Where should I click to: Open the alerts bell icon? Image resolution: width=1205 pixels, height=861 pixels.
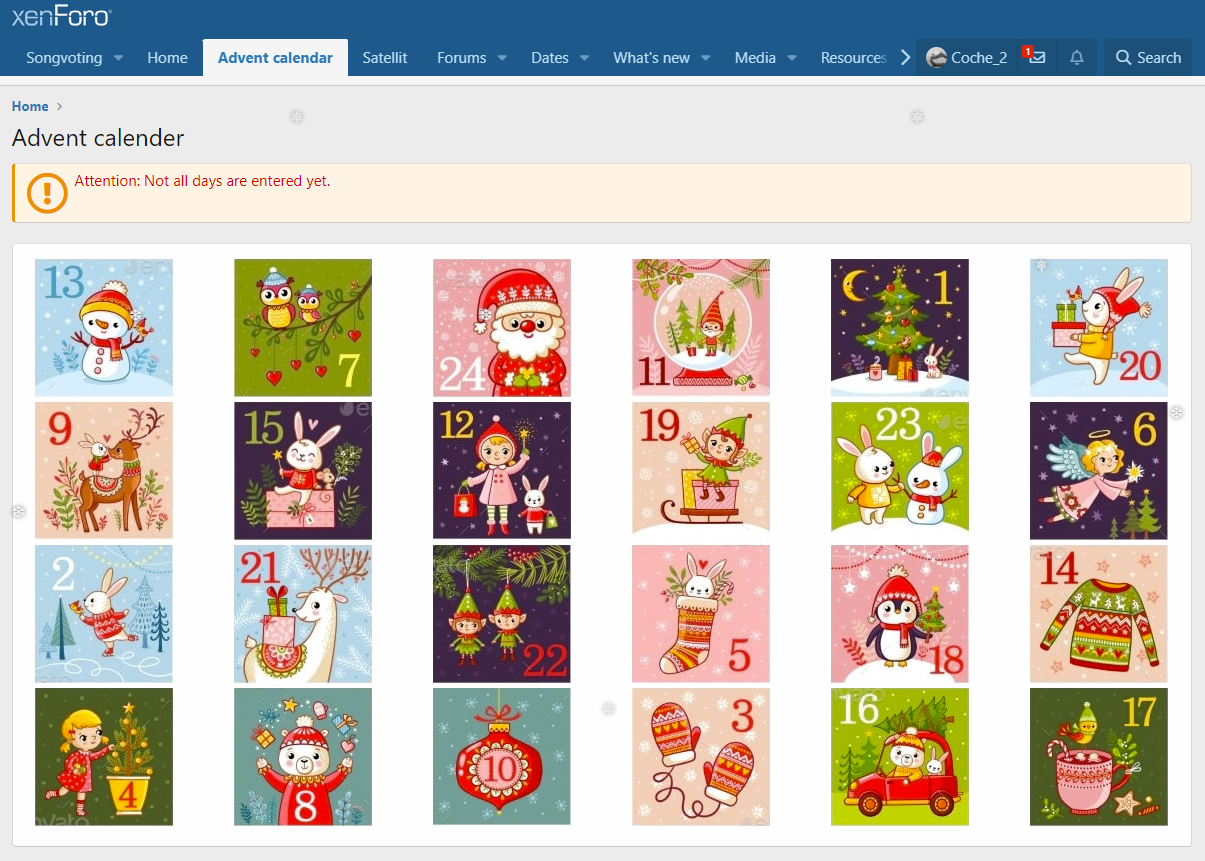tap(1076, 57)
